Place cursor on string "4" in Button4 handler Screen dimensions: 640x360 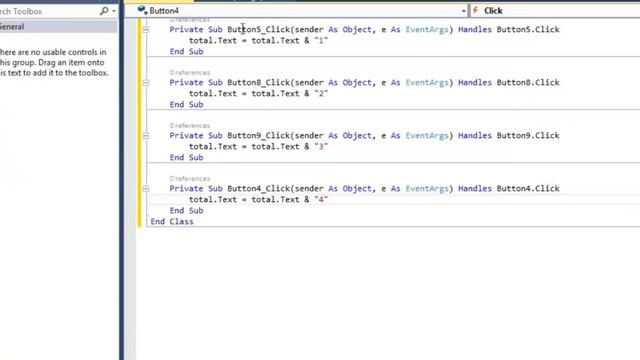tap(321, 200)
